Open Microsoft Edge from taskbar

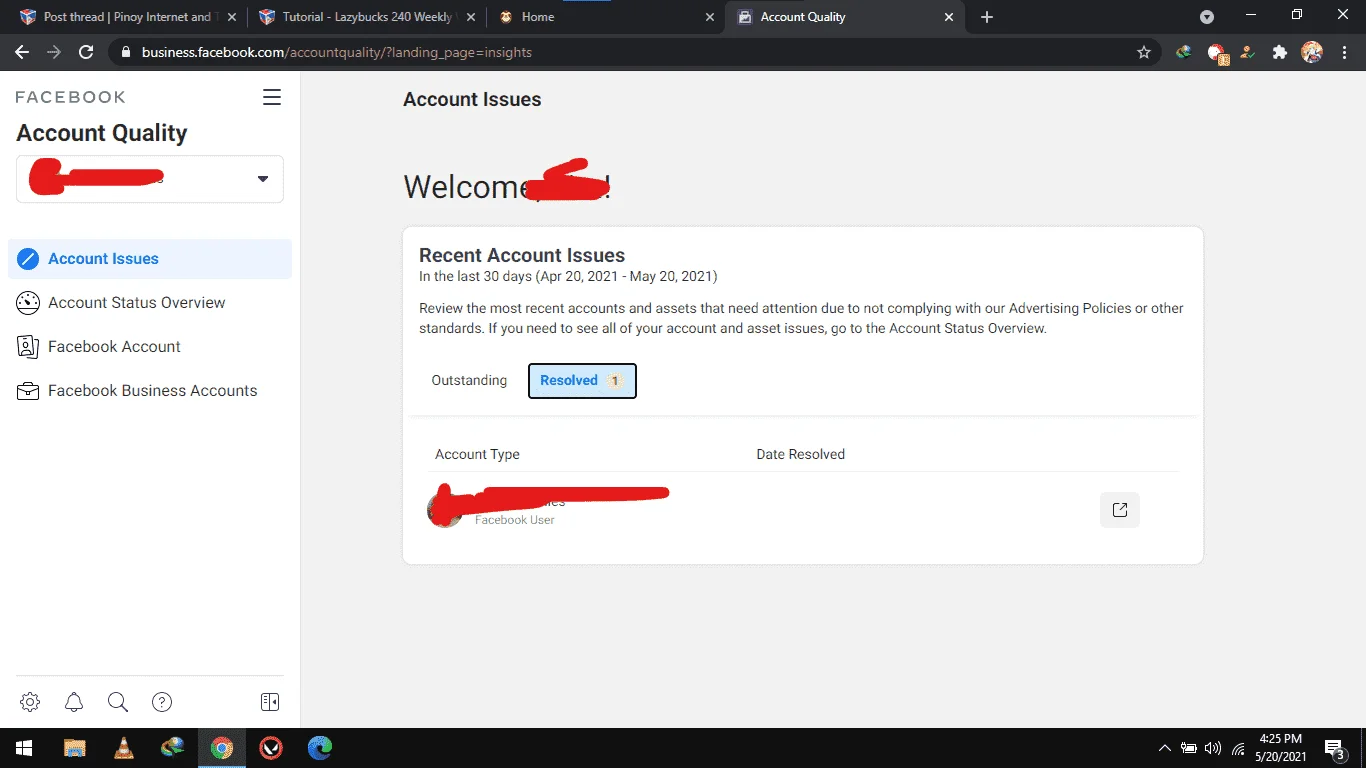click(x=320, y=748)
